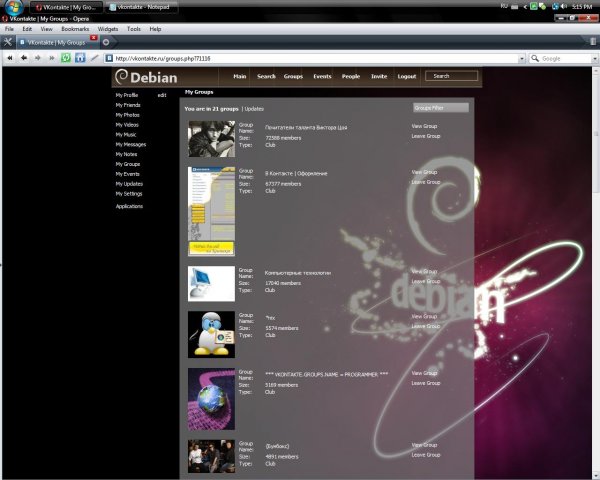This screenshot has height=480, width=600.
Task: Click Logout in site header
Action: click(406, 76)
